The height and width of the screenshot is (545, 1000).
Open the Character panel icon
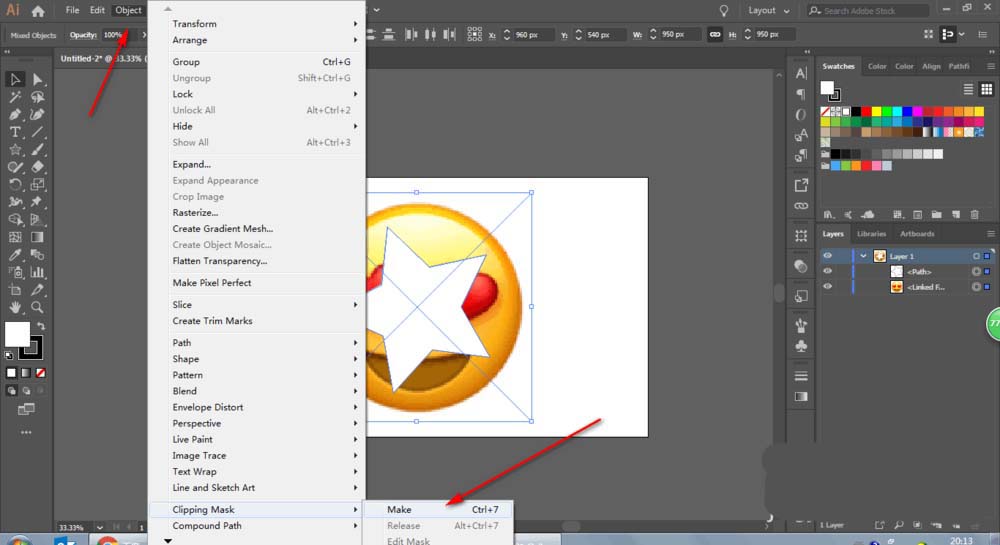[801, 74]
